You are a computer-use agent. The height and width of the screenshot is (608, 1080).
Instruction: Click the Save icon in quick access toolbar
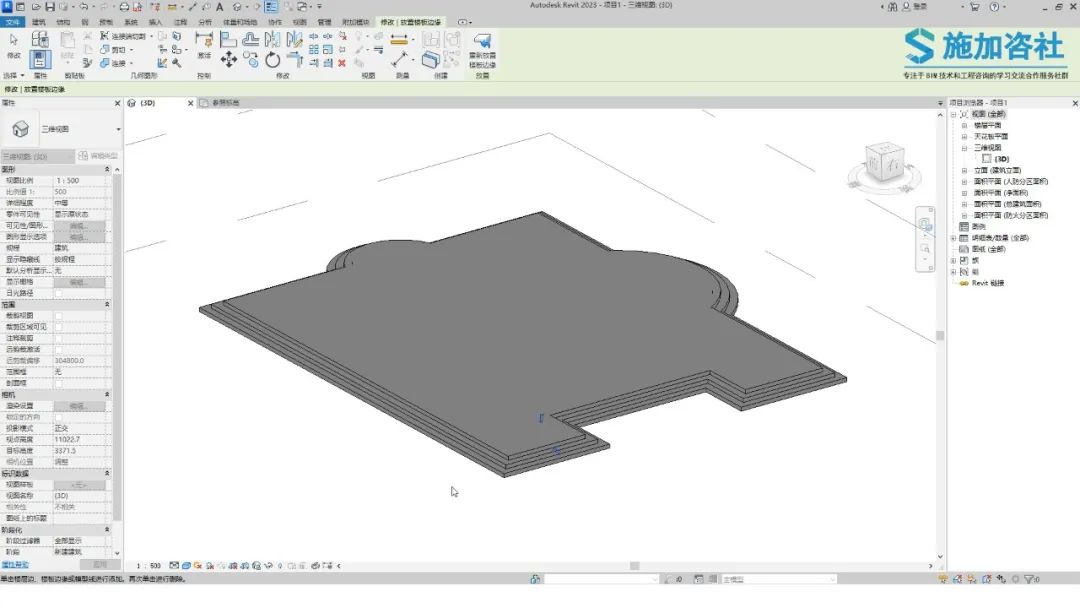pos(50,7)
